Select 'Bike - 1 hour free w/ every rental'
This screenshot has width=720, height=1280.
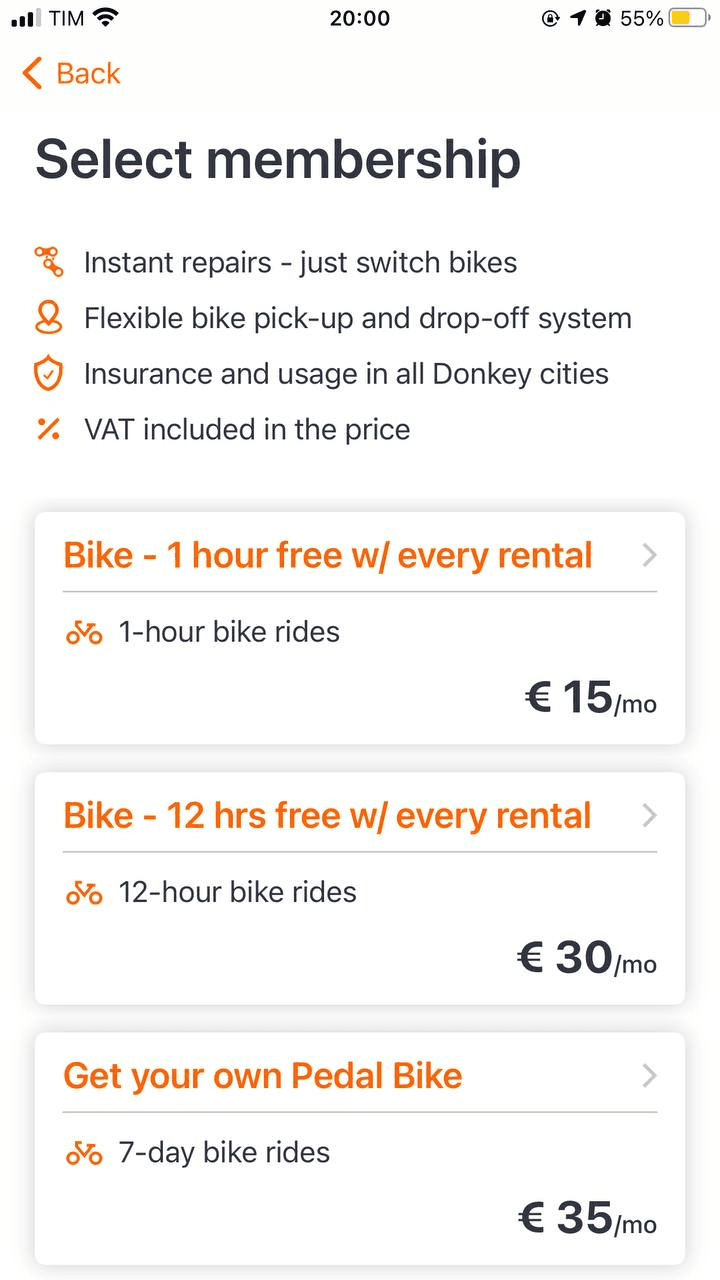tap(328, 556)
